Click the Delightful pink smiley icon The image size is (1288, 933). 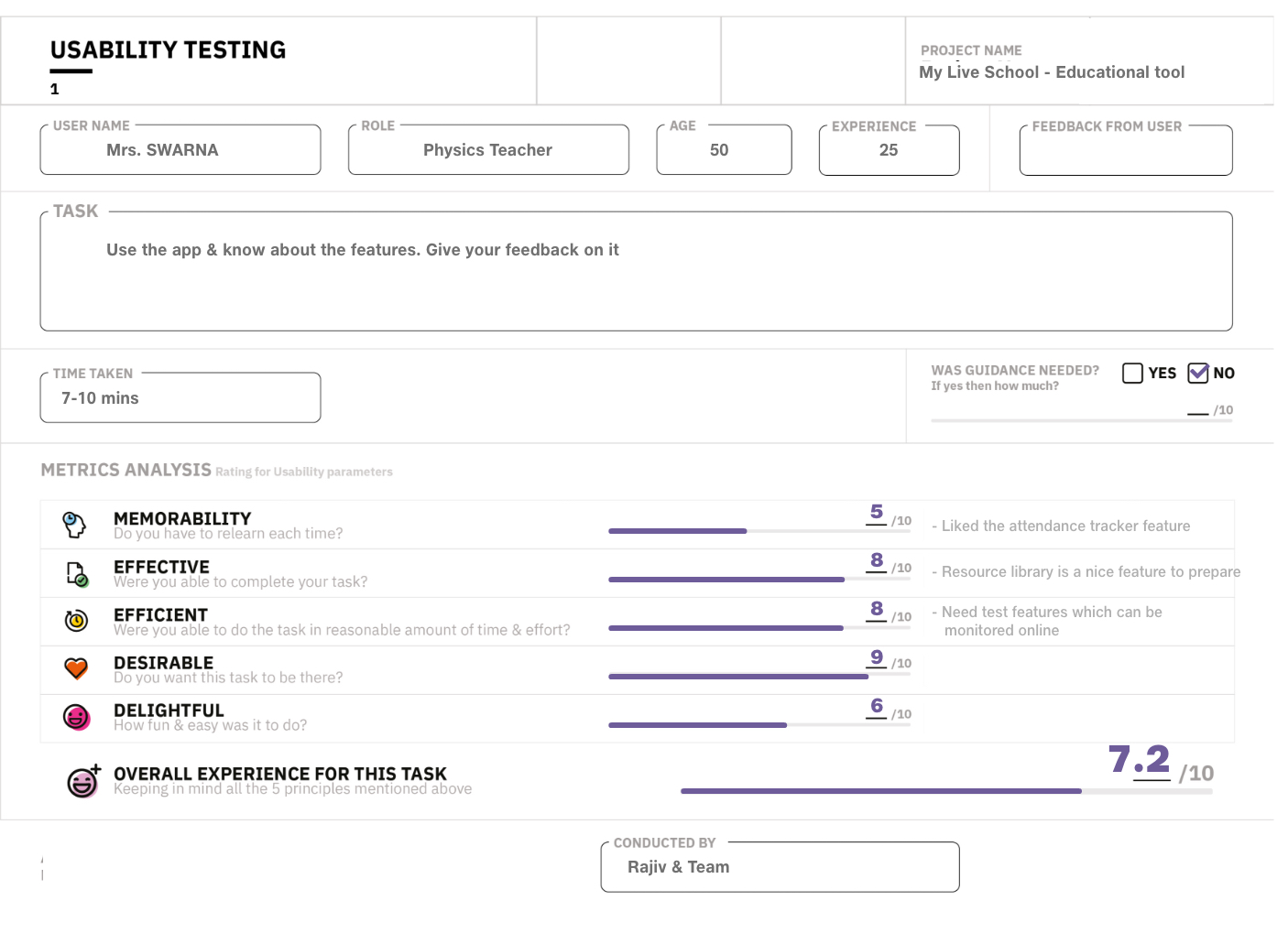click(x=76, y=717)
